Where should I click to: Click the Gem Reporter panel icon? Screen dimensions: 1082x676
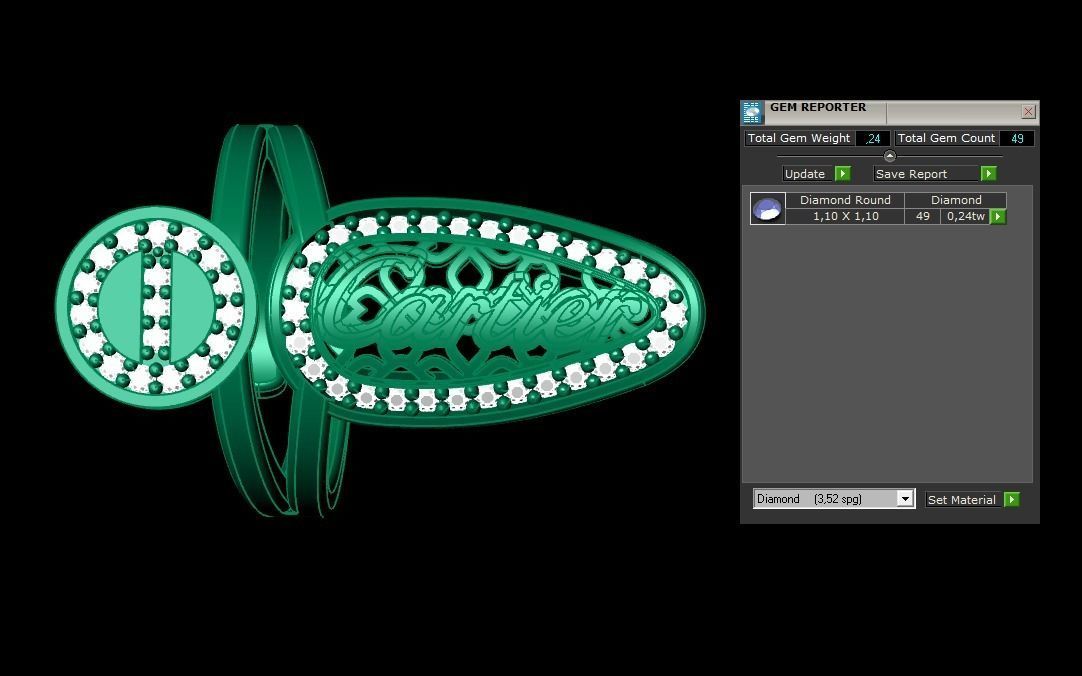pos(752,112)
